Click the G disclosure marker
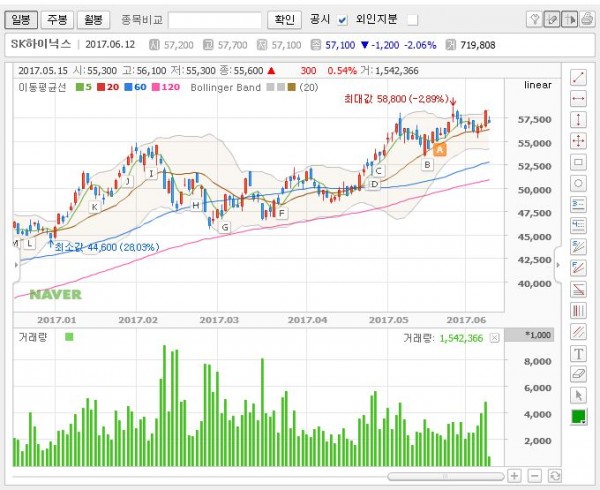600x490 pixels. (225, 227)
